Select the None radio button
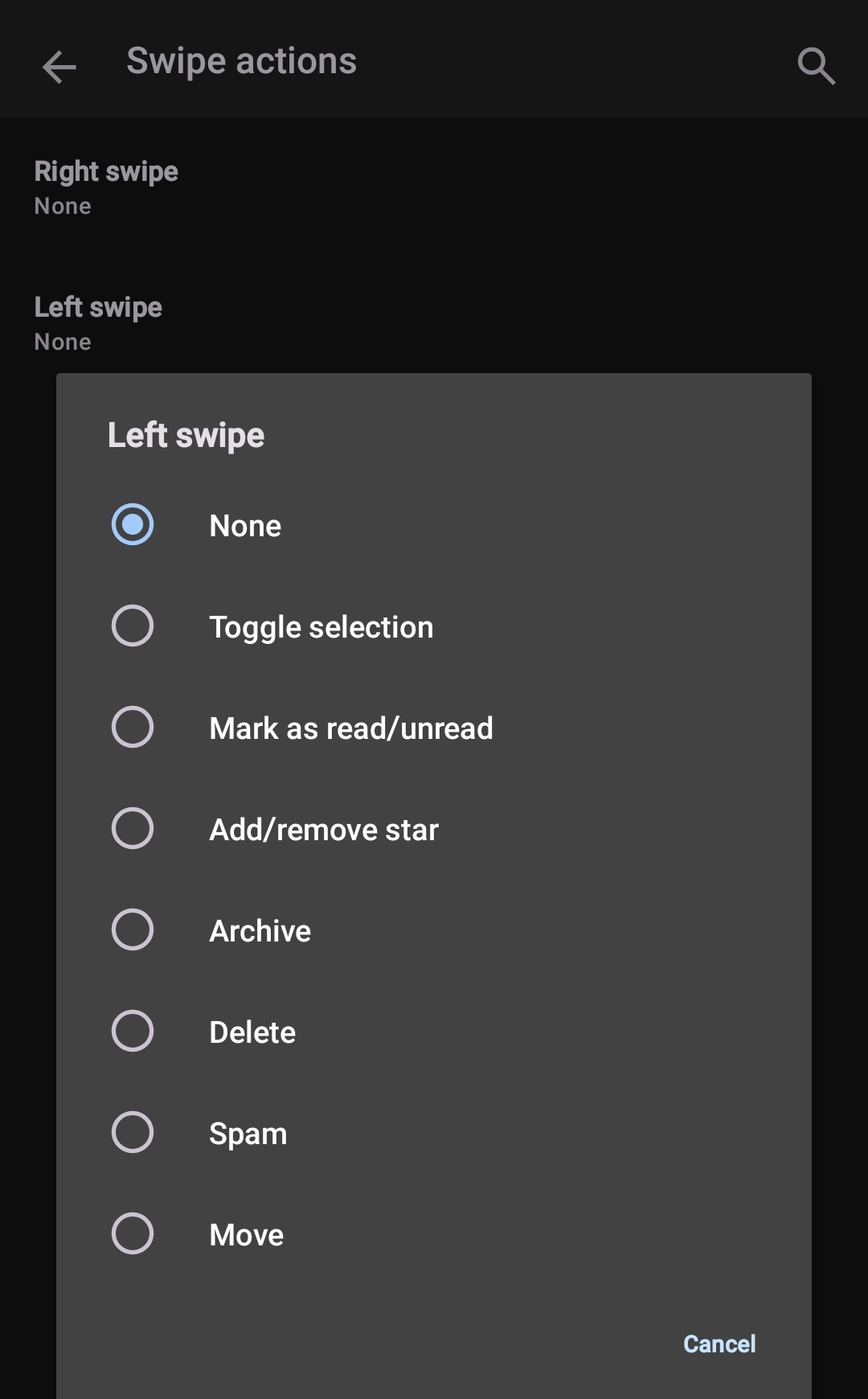868x1399 pixels. tap(133, 525)
